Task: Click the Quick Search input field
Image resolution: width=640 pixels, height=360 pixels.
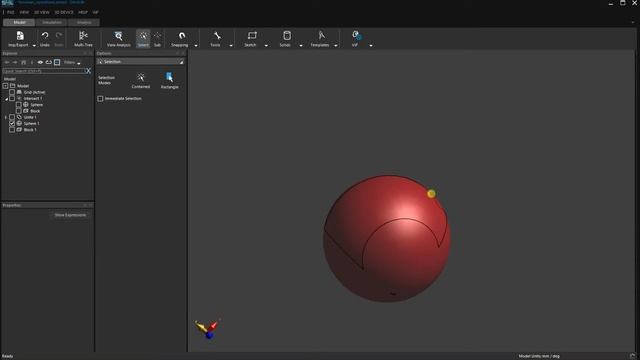Action: tap(43, 71)
